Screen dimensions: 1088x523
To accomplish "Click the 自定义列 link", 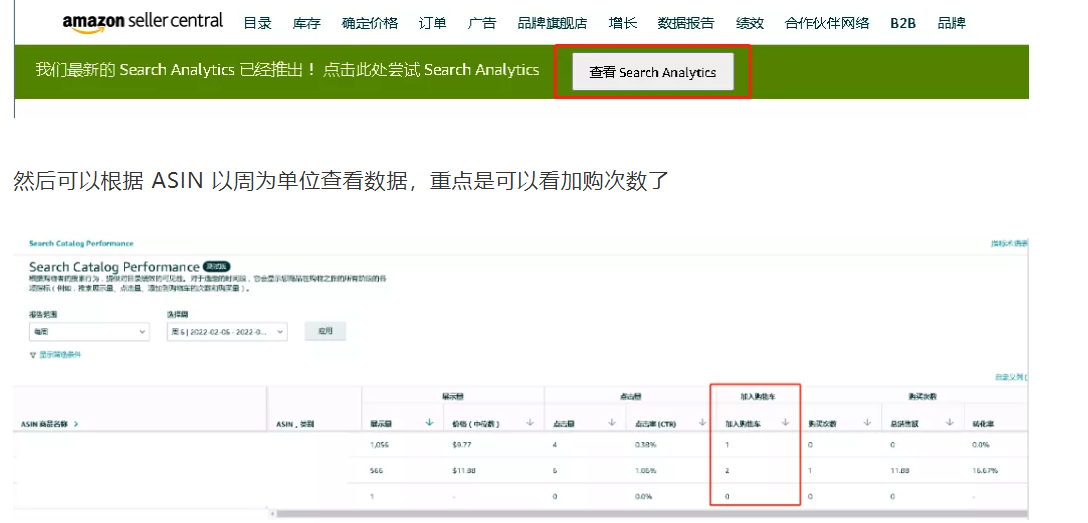I will click(1011, 377).
